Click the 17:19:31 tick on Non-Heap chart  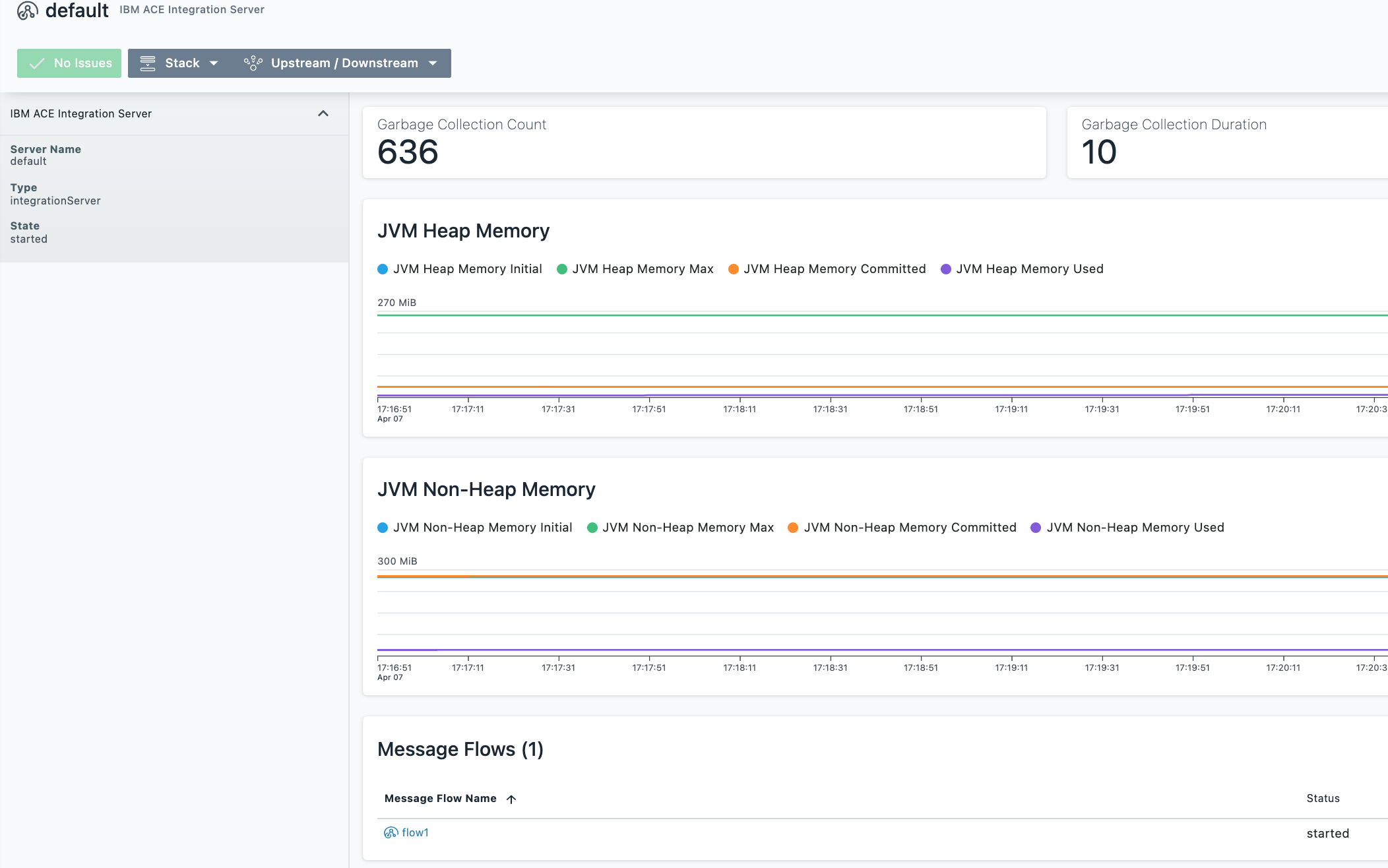[1102, 668]
